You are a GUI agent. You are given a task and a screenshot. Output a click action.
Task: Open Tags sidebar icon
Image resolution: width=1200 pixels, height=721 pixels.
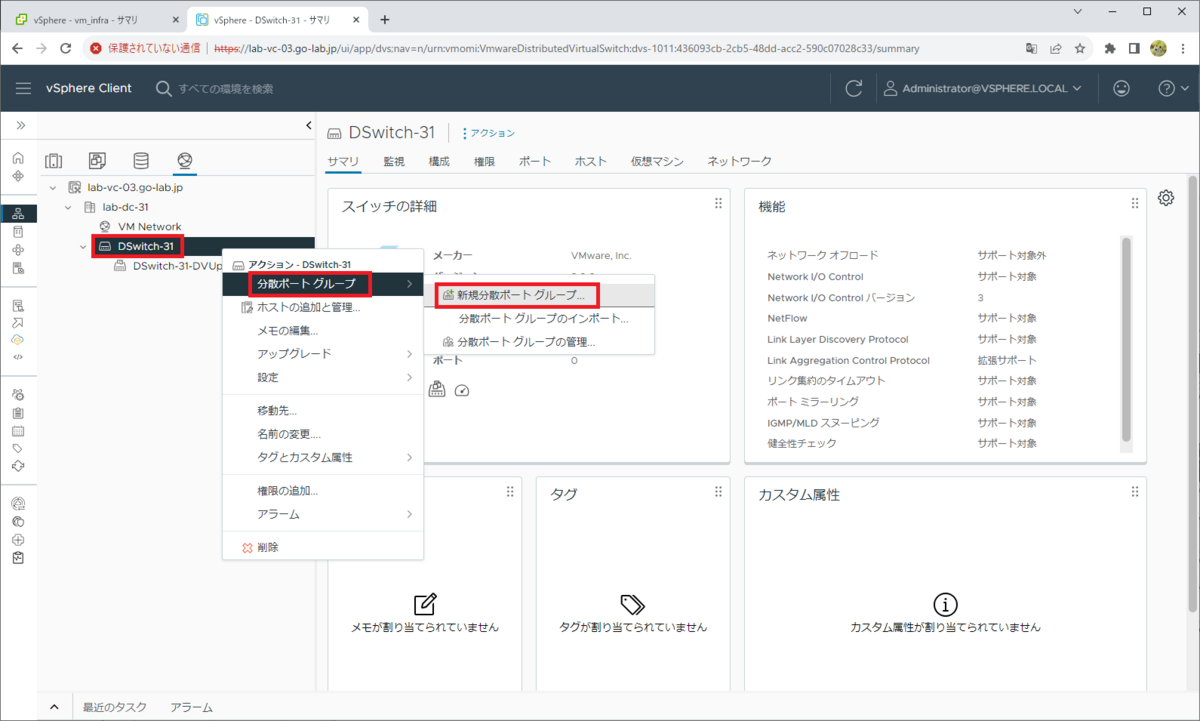tap(18, 449)
